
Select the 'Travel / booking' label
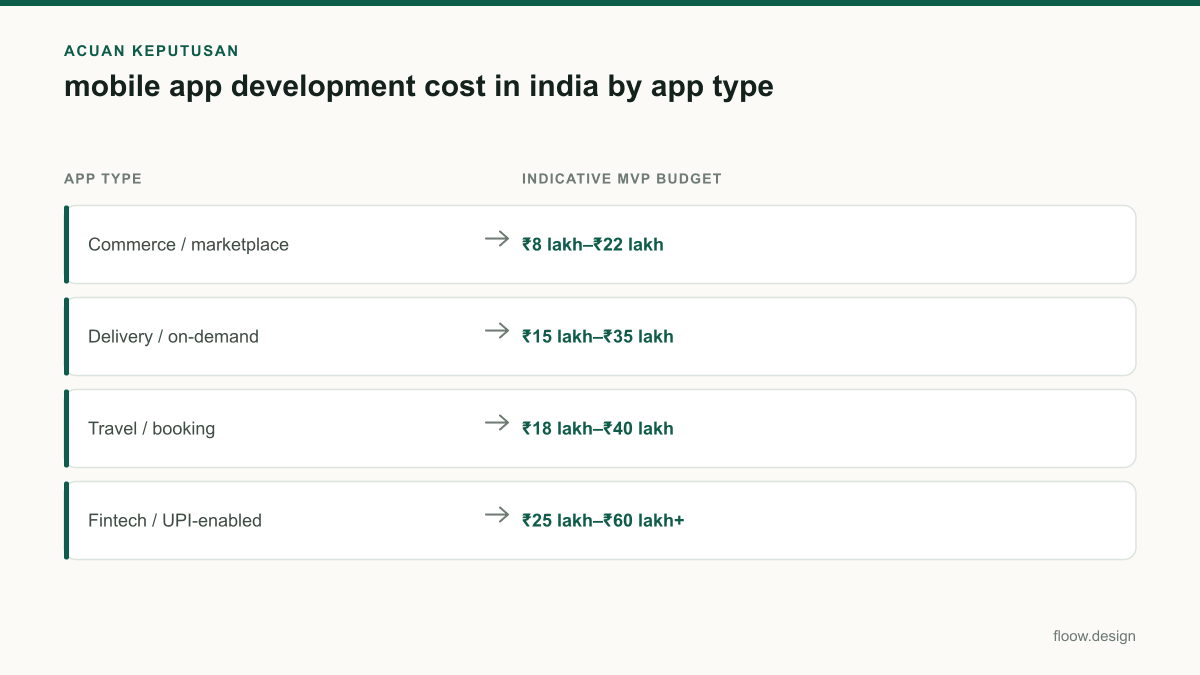pyautogui.click(x=151, y=429)
